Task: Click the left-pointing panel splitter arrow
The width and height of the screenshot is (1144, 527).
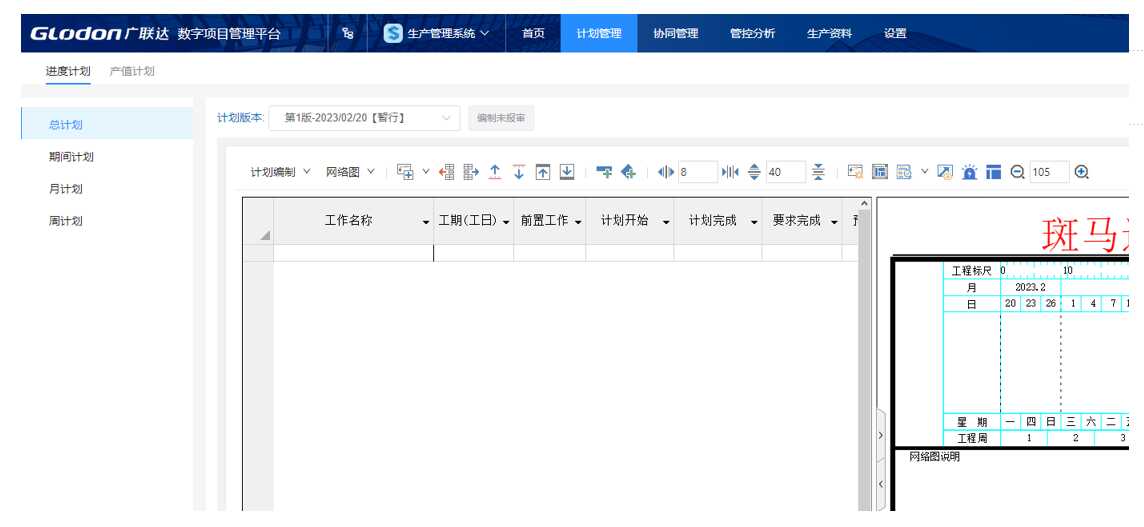Action: point(881,484)
